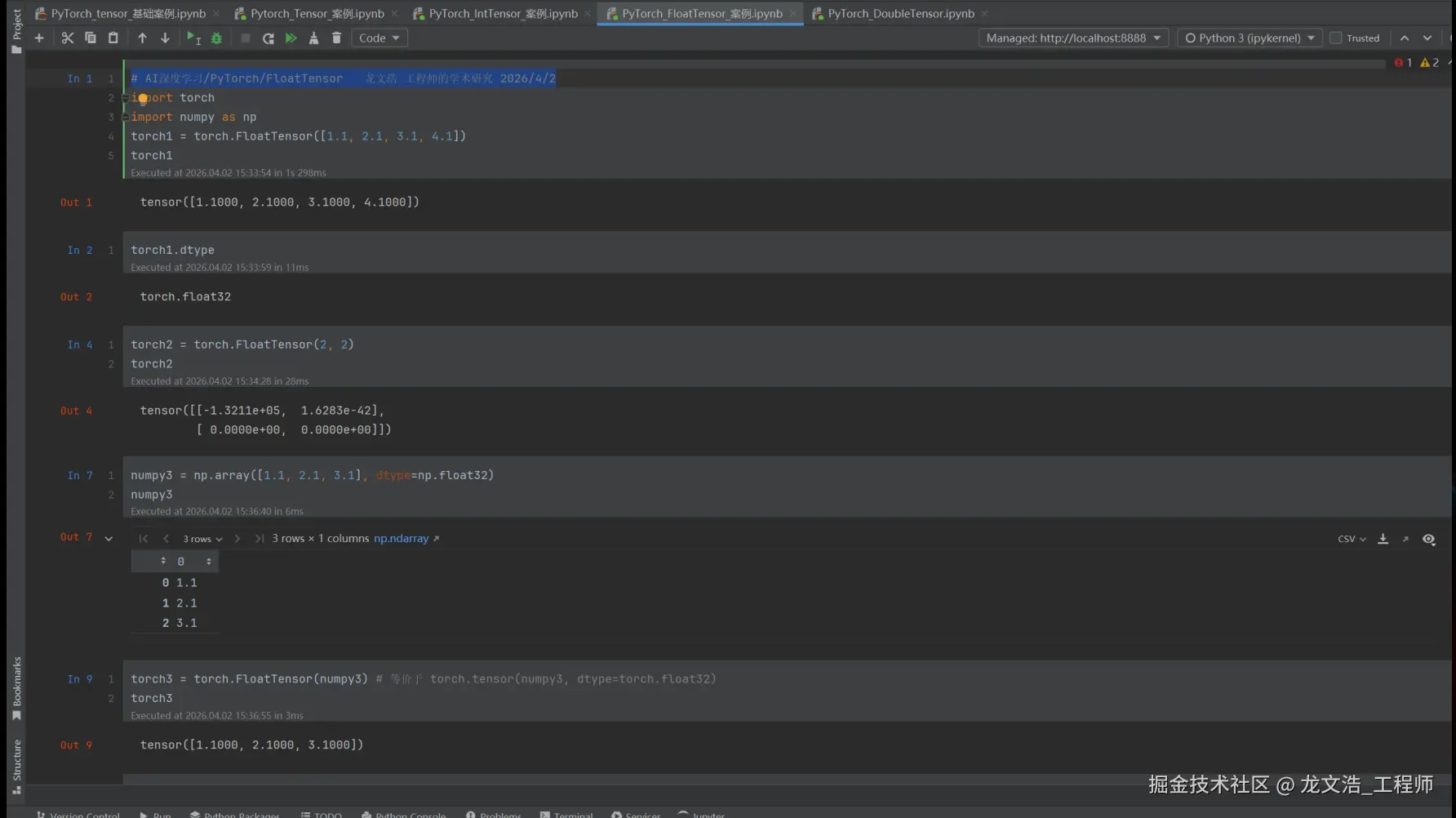
Task: Fold the import block on line 2
Action: [125, 97]
